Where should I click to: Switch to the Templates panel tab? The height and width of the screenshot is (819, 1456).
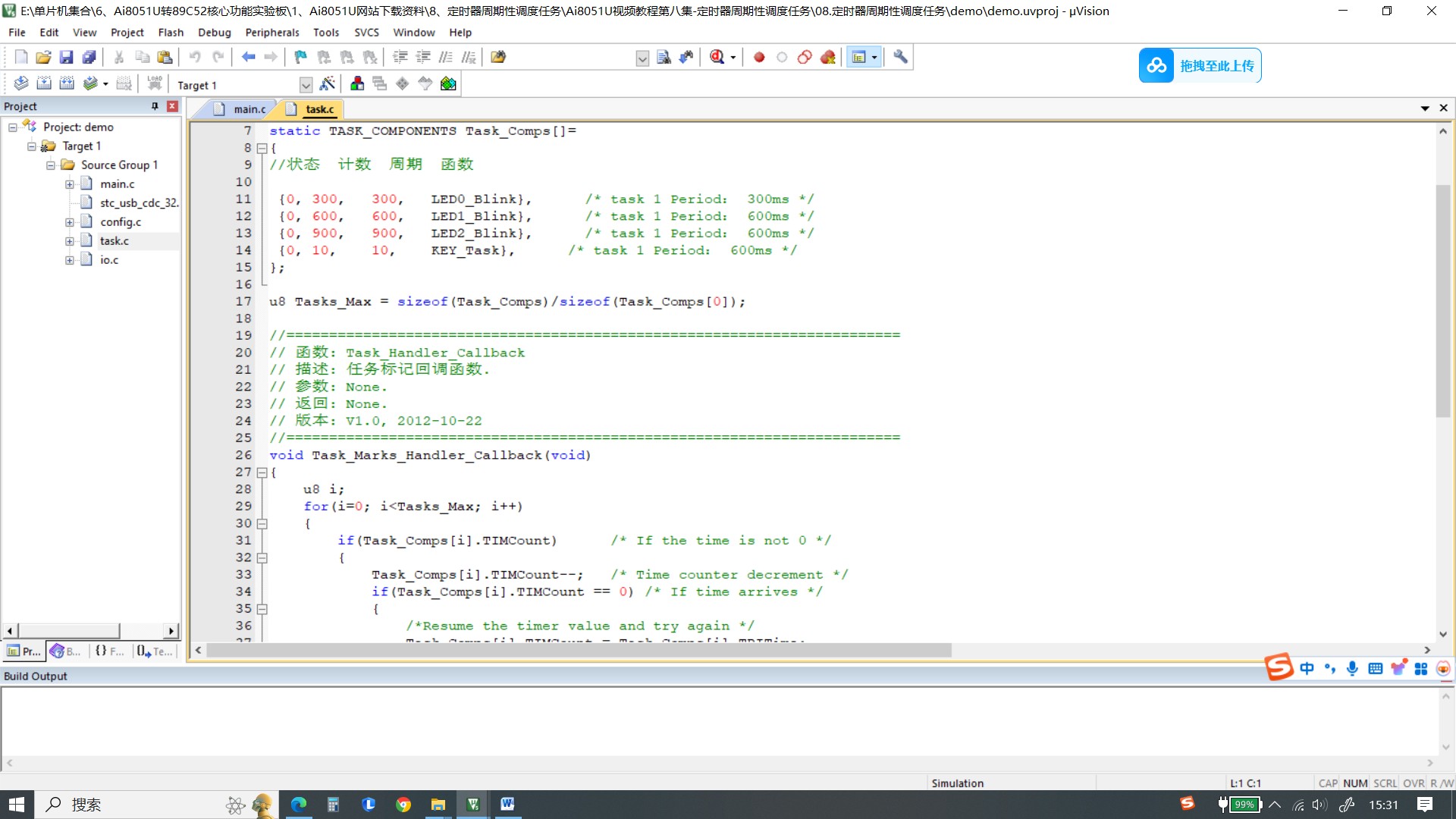click(x=155, y=651)
